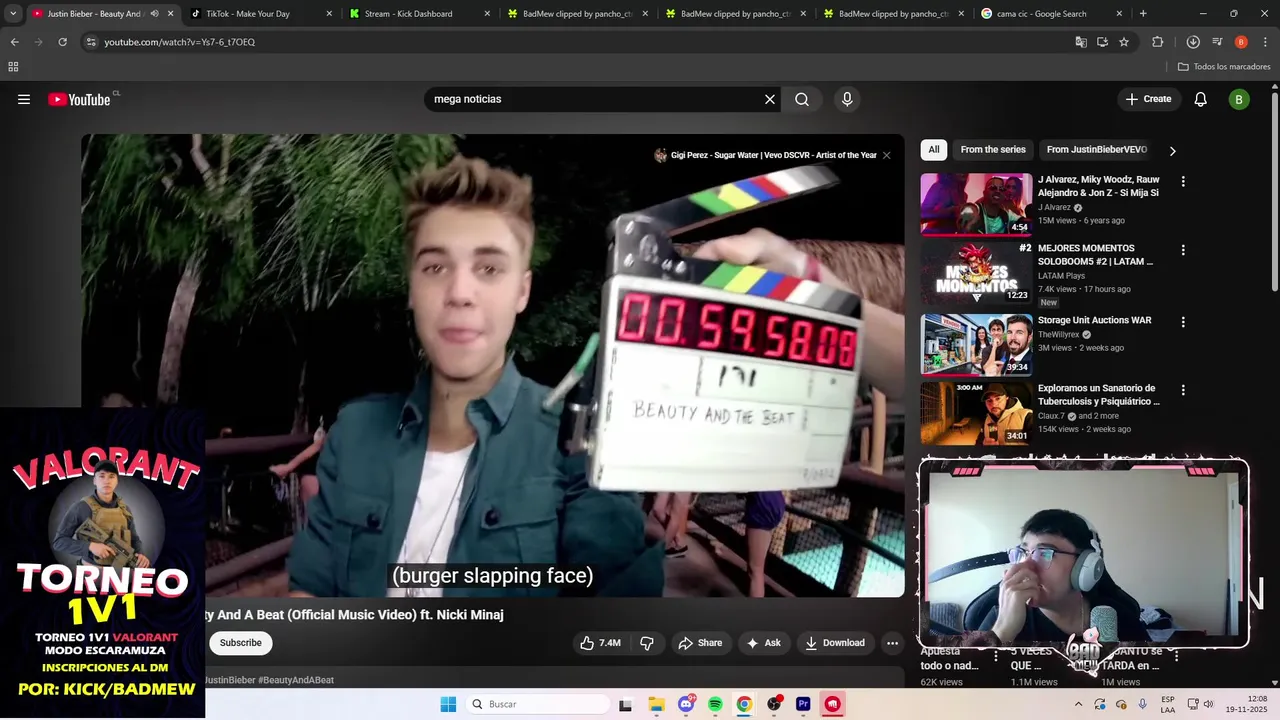Viewport: 1280px width, 720px height.
Task: Select the From the series chip
Action: [x=993, y=150]
